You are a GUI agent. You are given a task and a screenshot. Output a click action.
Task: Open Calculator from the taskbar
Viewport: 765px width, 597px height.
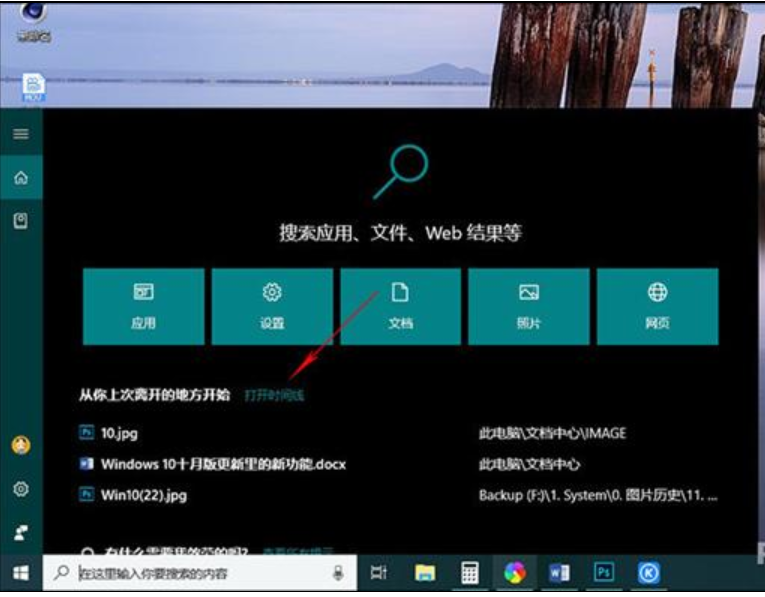click(470, 573)
